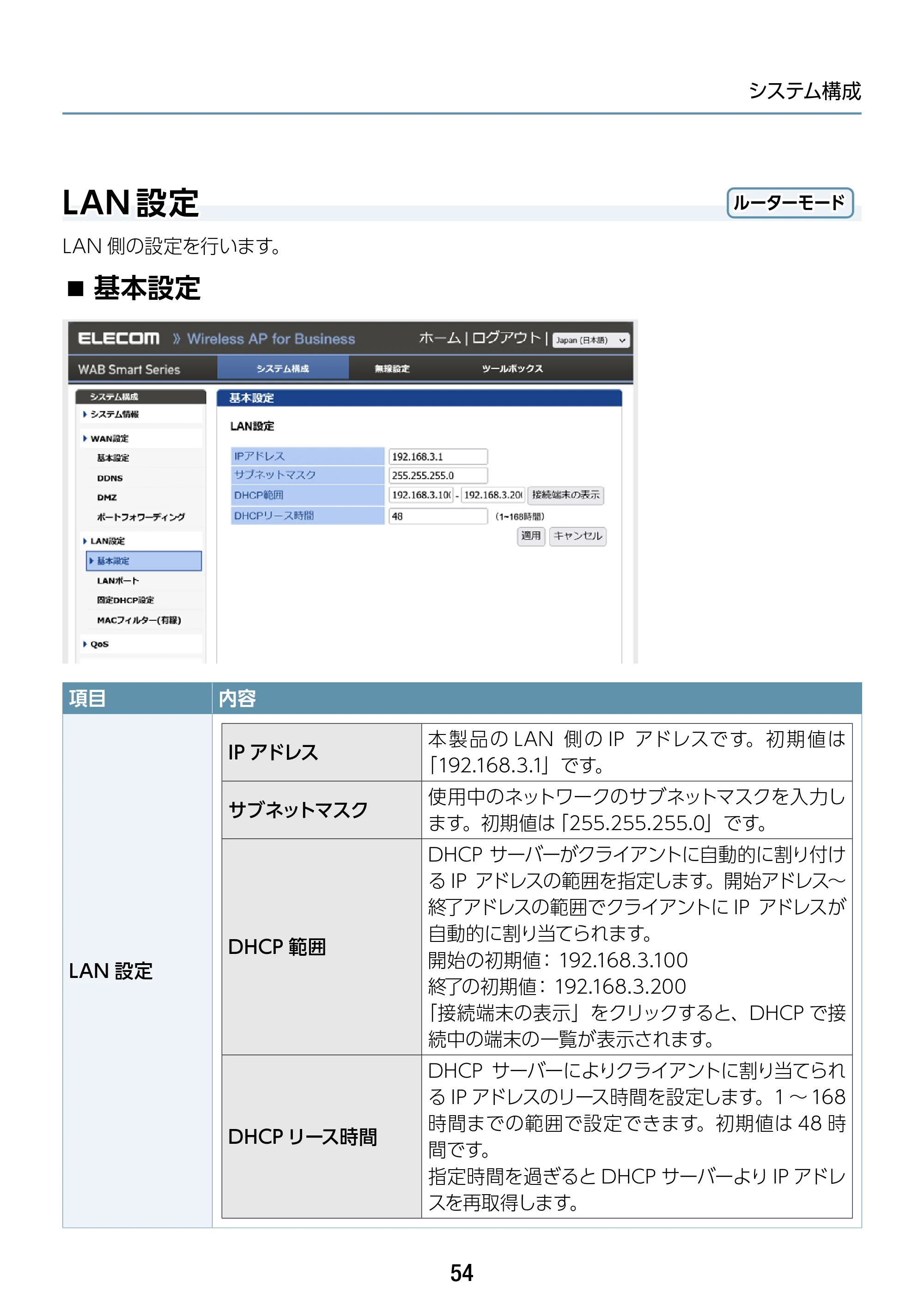Click the IPアドレス field 192.168.3.1
The image size is (924, 1311).
tap(438, 457)
